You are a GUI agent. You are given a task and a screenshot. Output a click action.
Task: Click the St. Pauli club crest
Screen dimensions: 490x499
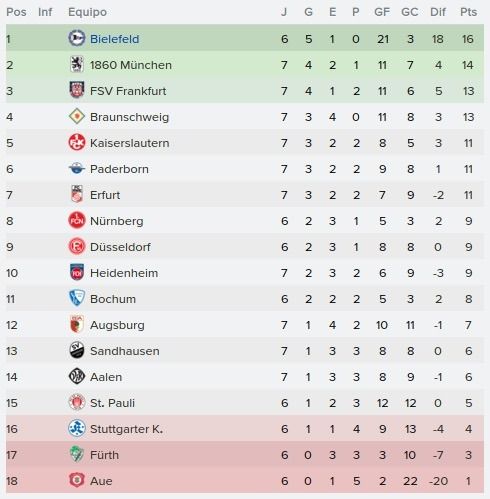[x=77, y=402]
